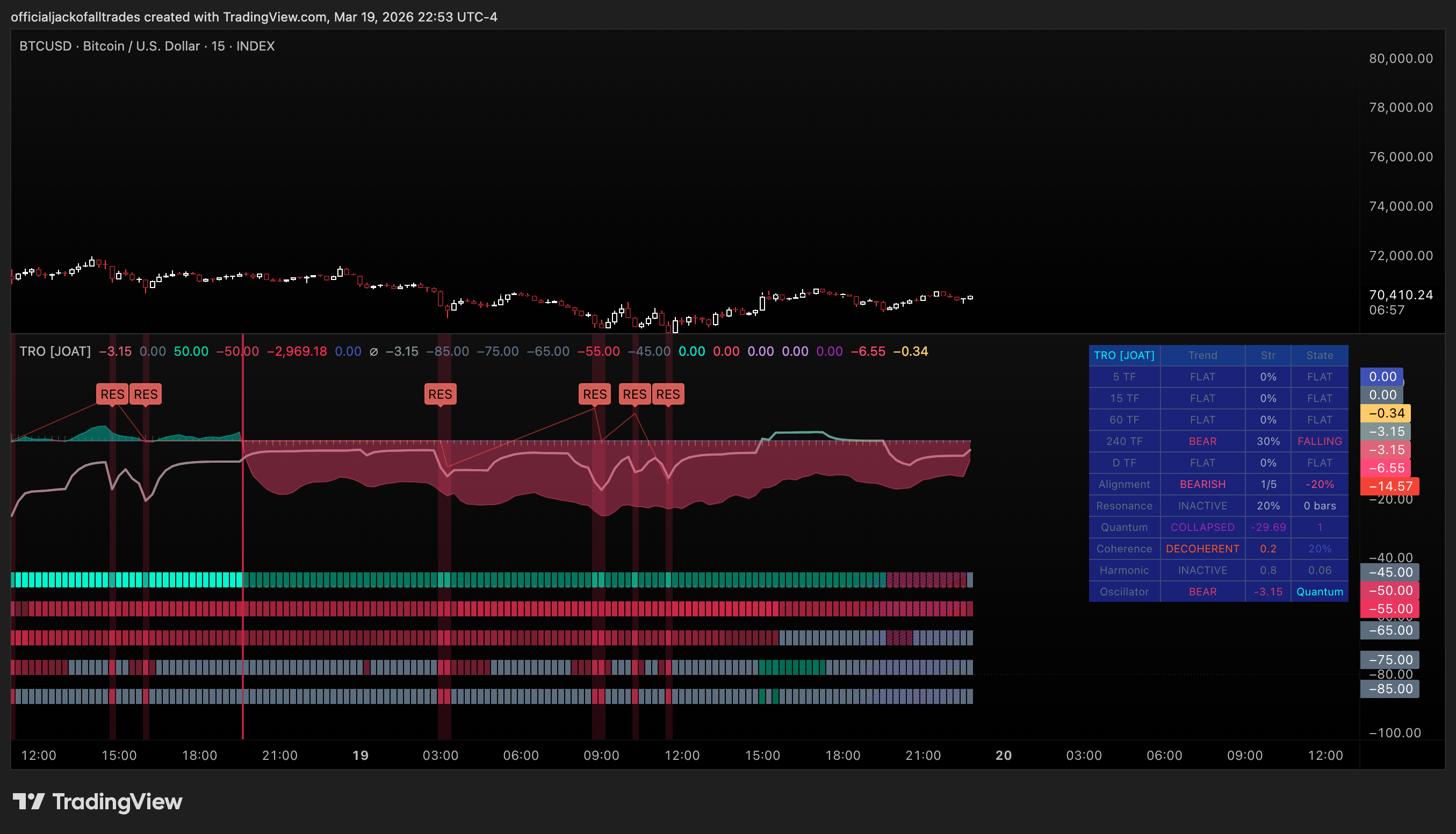
Task: Click the Harmonic row label
Action: click(1124, 570)
